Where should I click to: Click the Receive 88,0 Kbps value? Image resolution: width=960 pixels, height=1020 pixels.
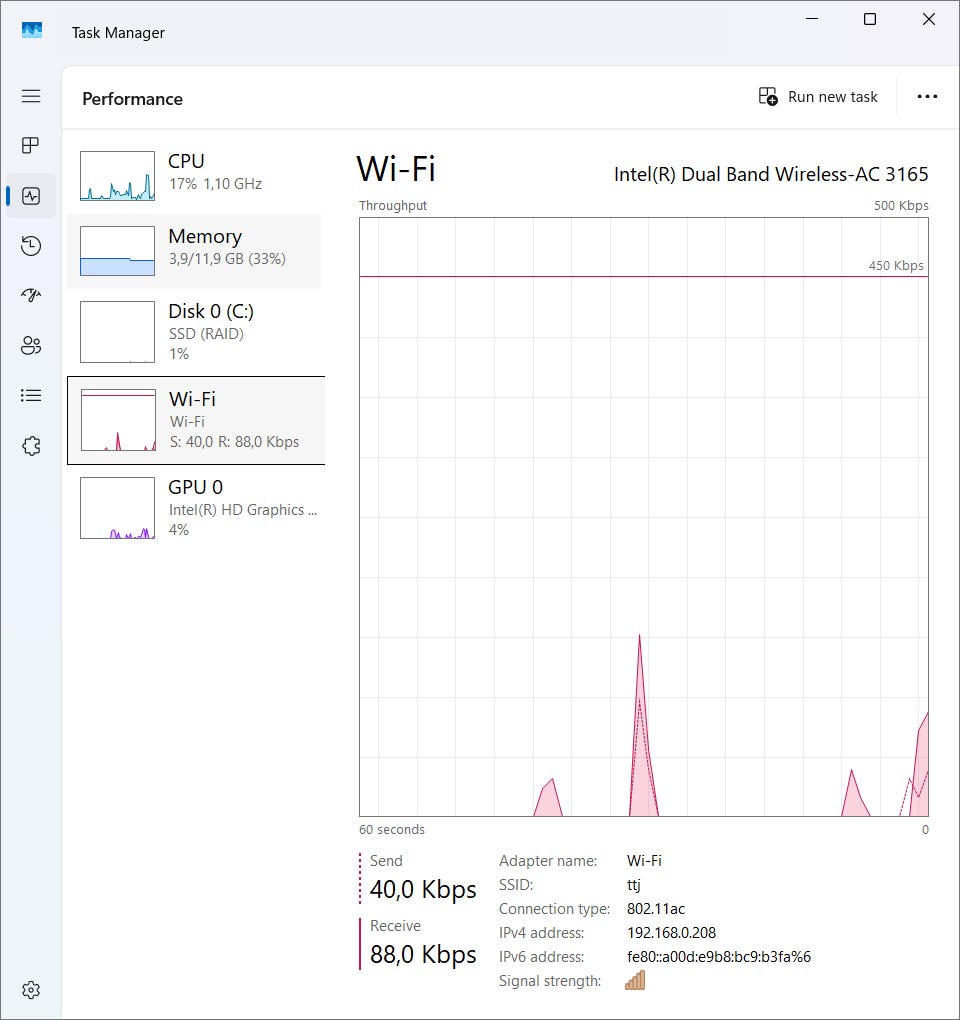tap(423, 954)
